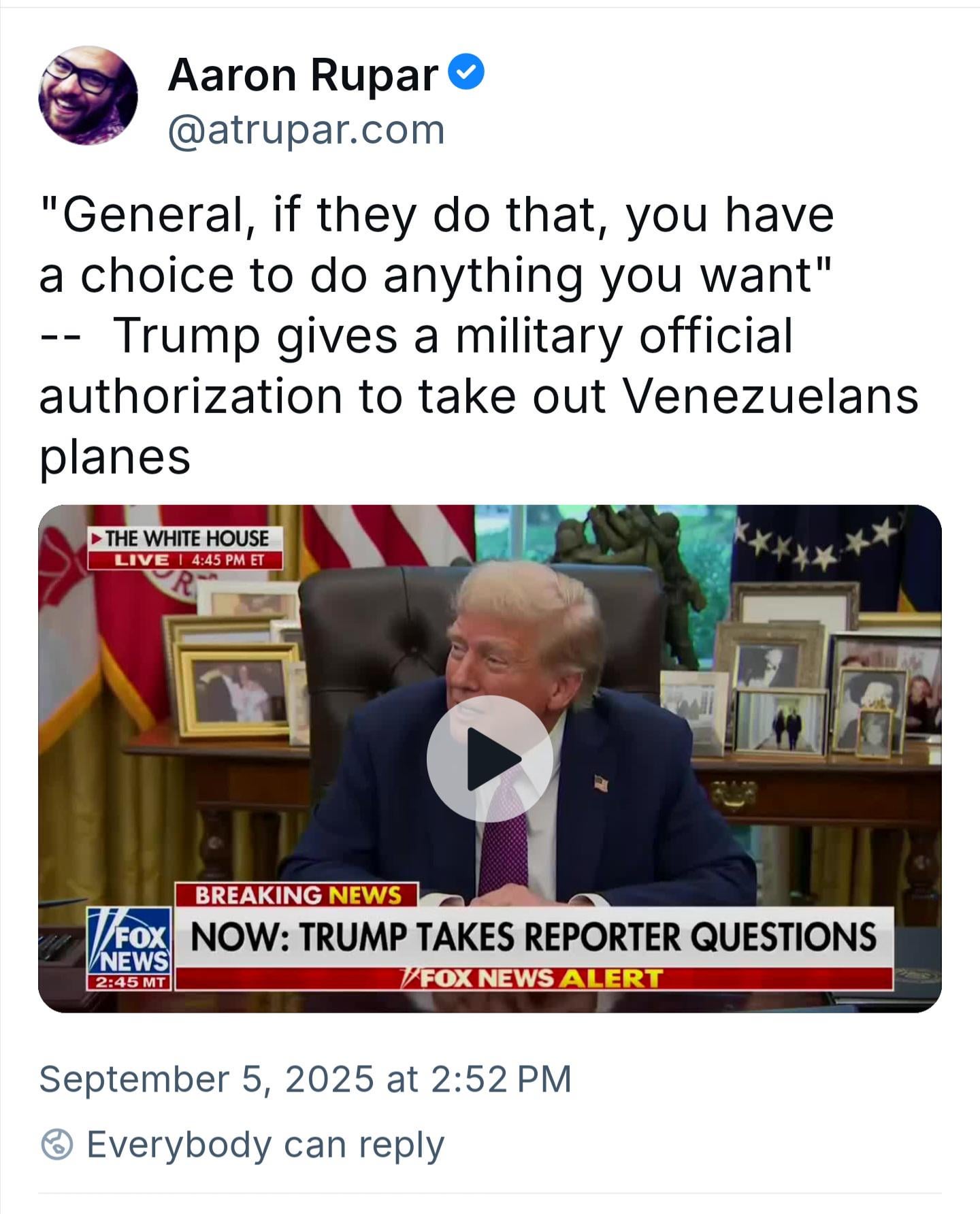Click the word Venezuelans in post text
Viewport: 980px width, 1214px height.
pyautogui.click(x=770, y=395)
